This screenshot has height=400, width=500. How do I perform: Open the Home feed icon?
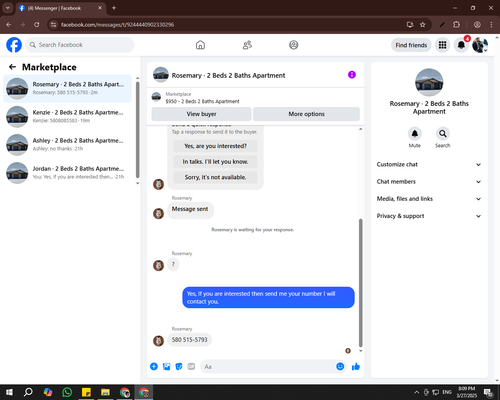pyautogui.click(x=200, y=45)
